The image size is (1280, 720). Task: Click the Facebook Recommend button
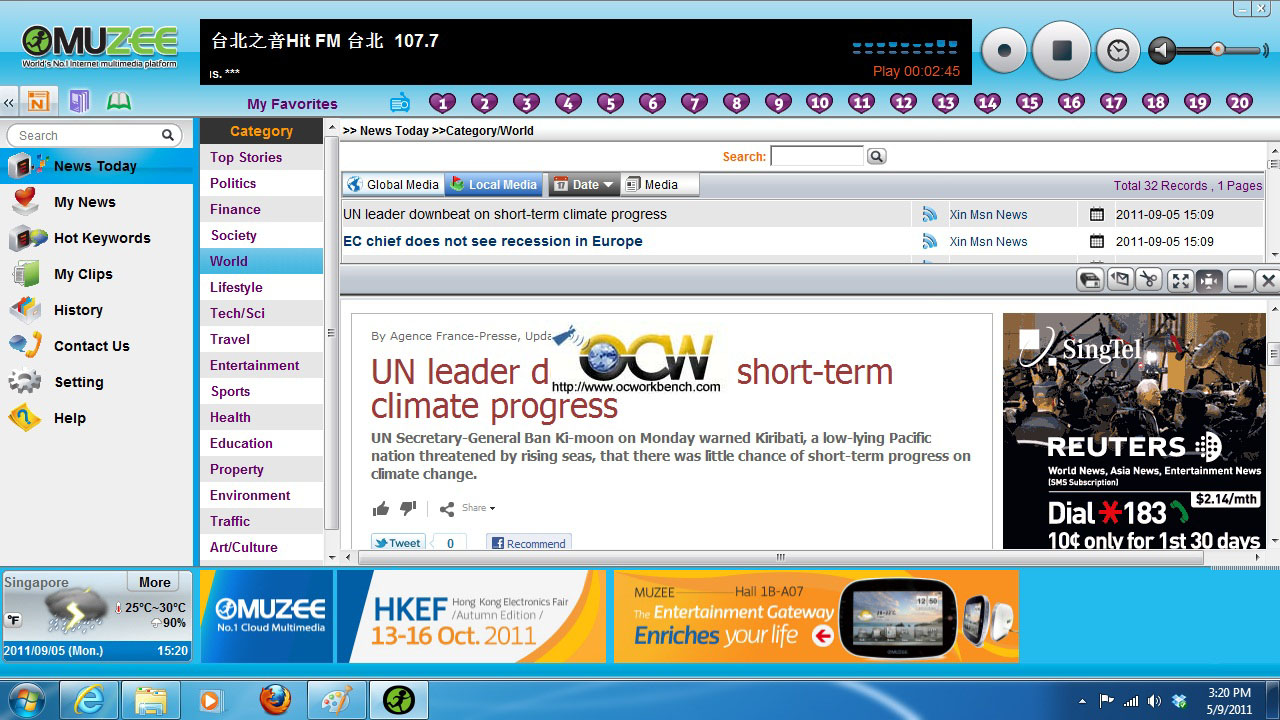tap(529, 543)
